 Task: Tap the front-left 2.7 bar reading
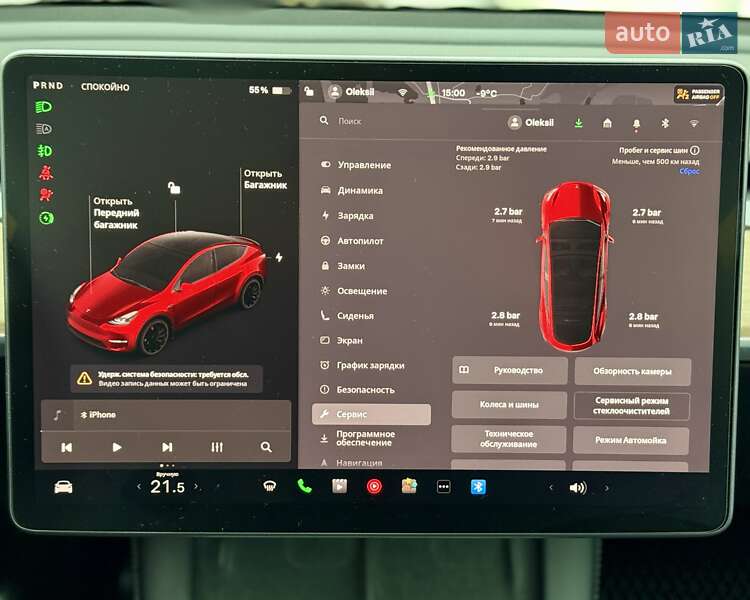508,215
